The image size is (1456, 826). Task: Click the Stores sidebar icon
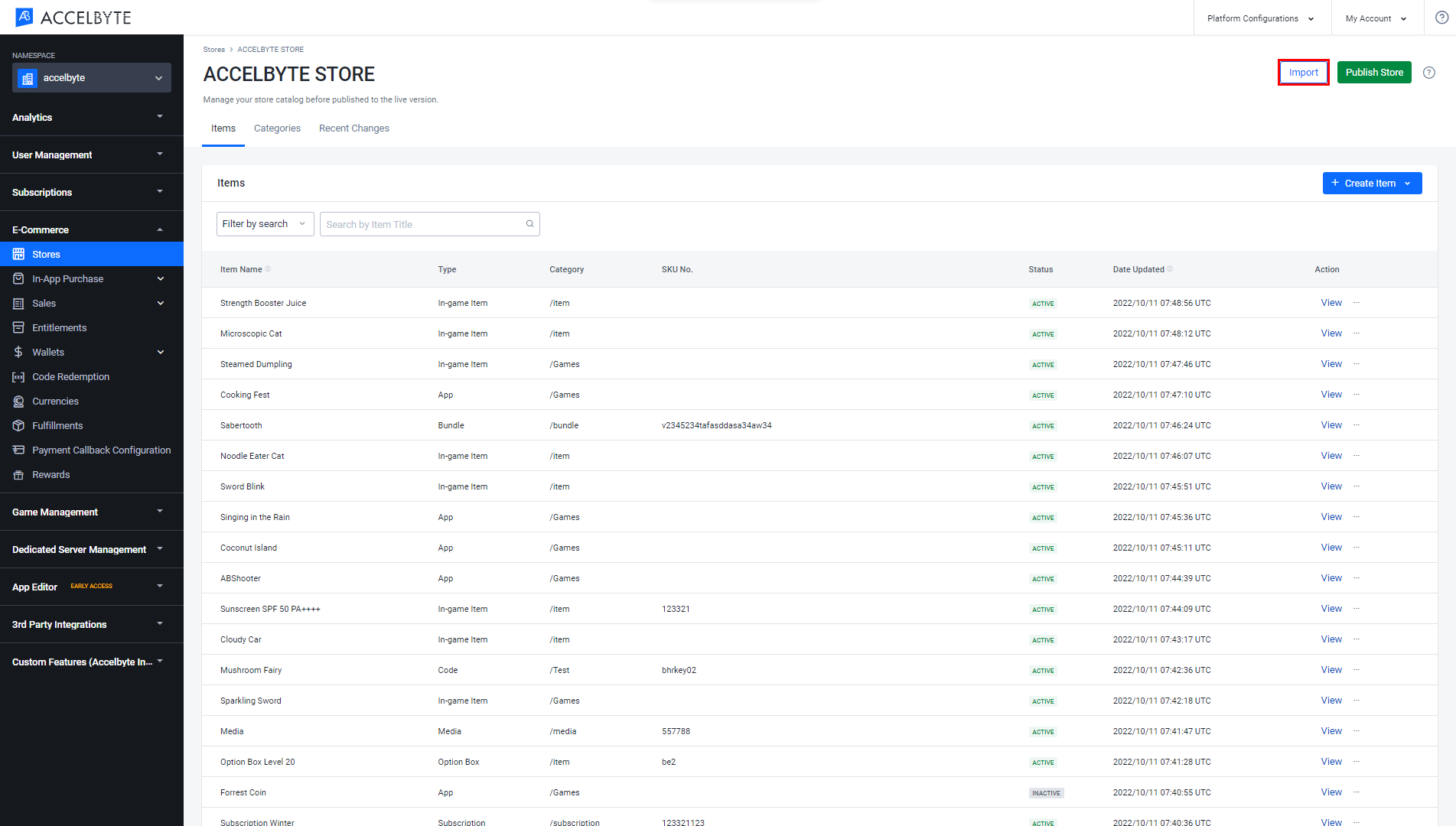[x=18, y=254]
